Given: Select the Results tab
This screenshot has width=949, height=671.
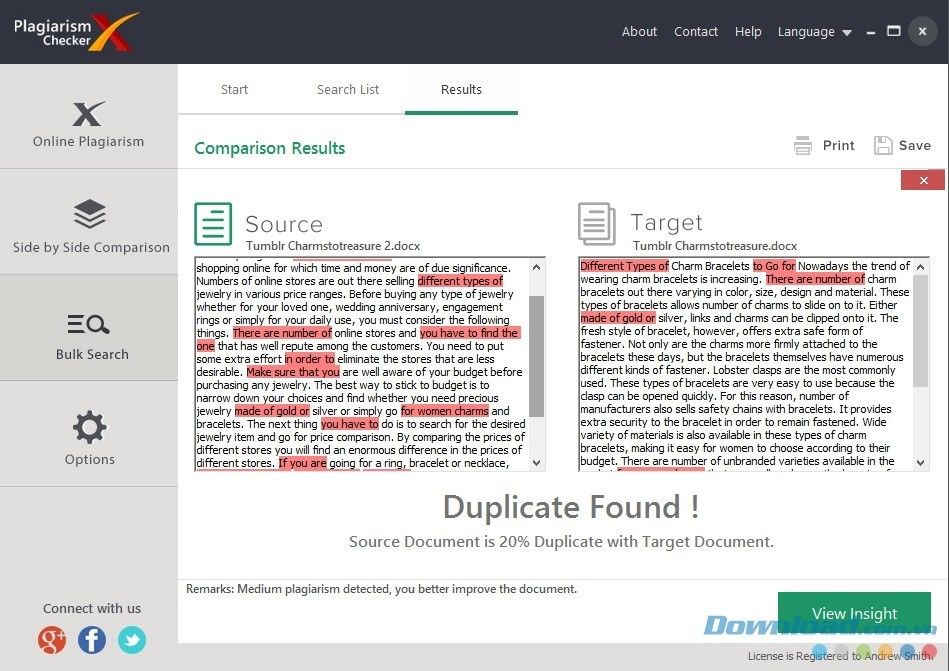Looking at the screenshot, I should [x=461, y=90].
